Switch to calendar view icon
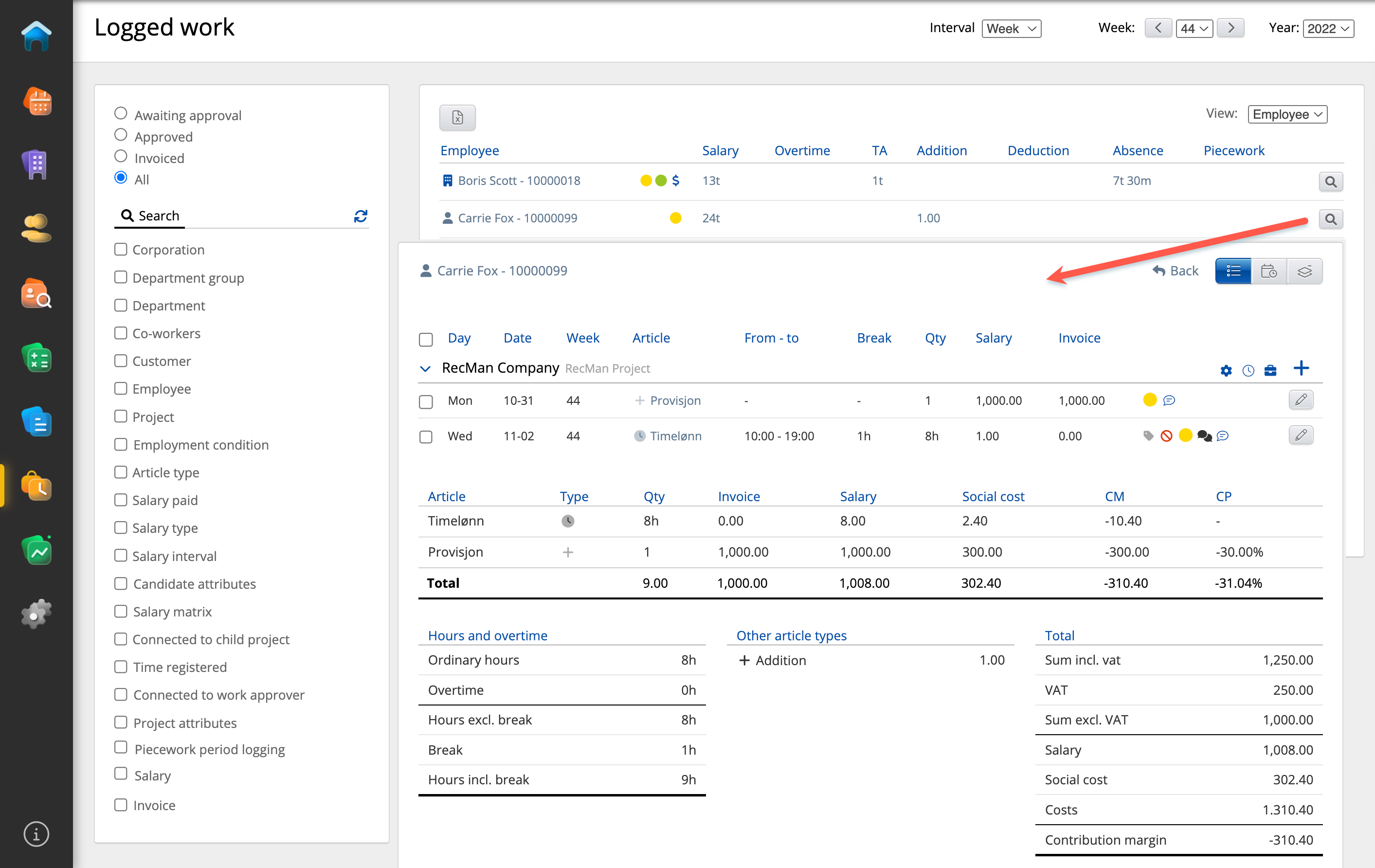Image resolution: width=1375 pixels, height=868 pixels. coord(1268,271)
